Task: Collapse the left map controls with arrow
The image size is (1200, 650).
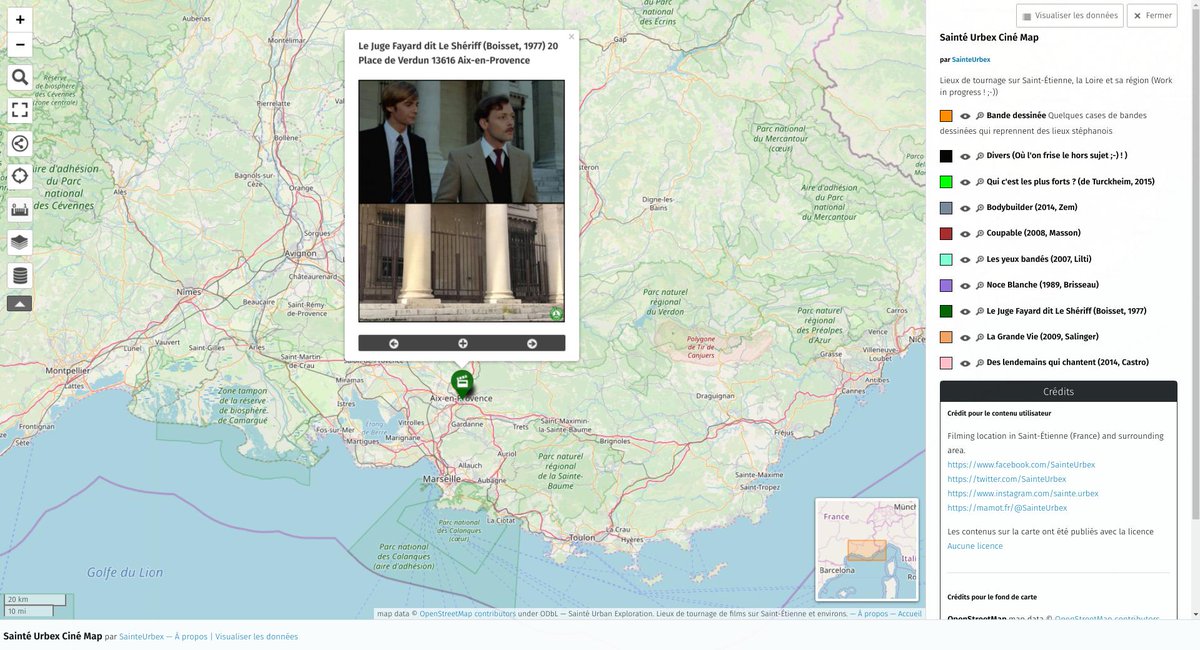Action: tap(20, 303)
